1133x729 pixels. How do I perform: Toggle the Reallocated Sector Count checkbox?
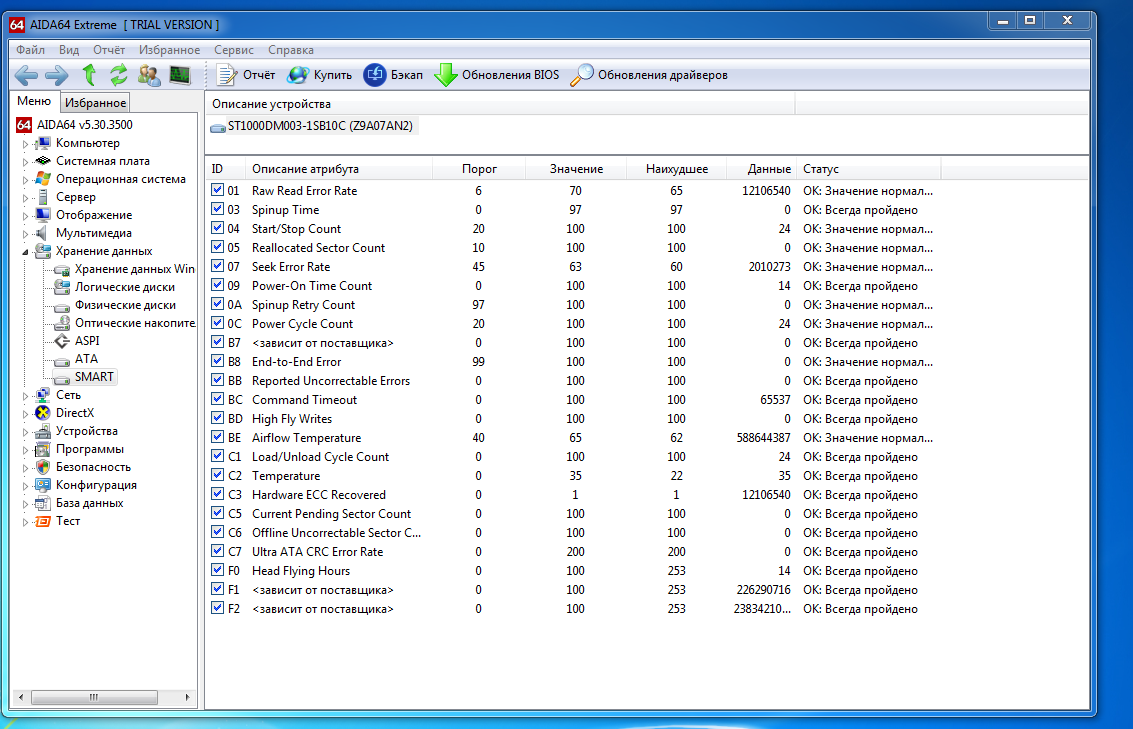click(217, 247)
